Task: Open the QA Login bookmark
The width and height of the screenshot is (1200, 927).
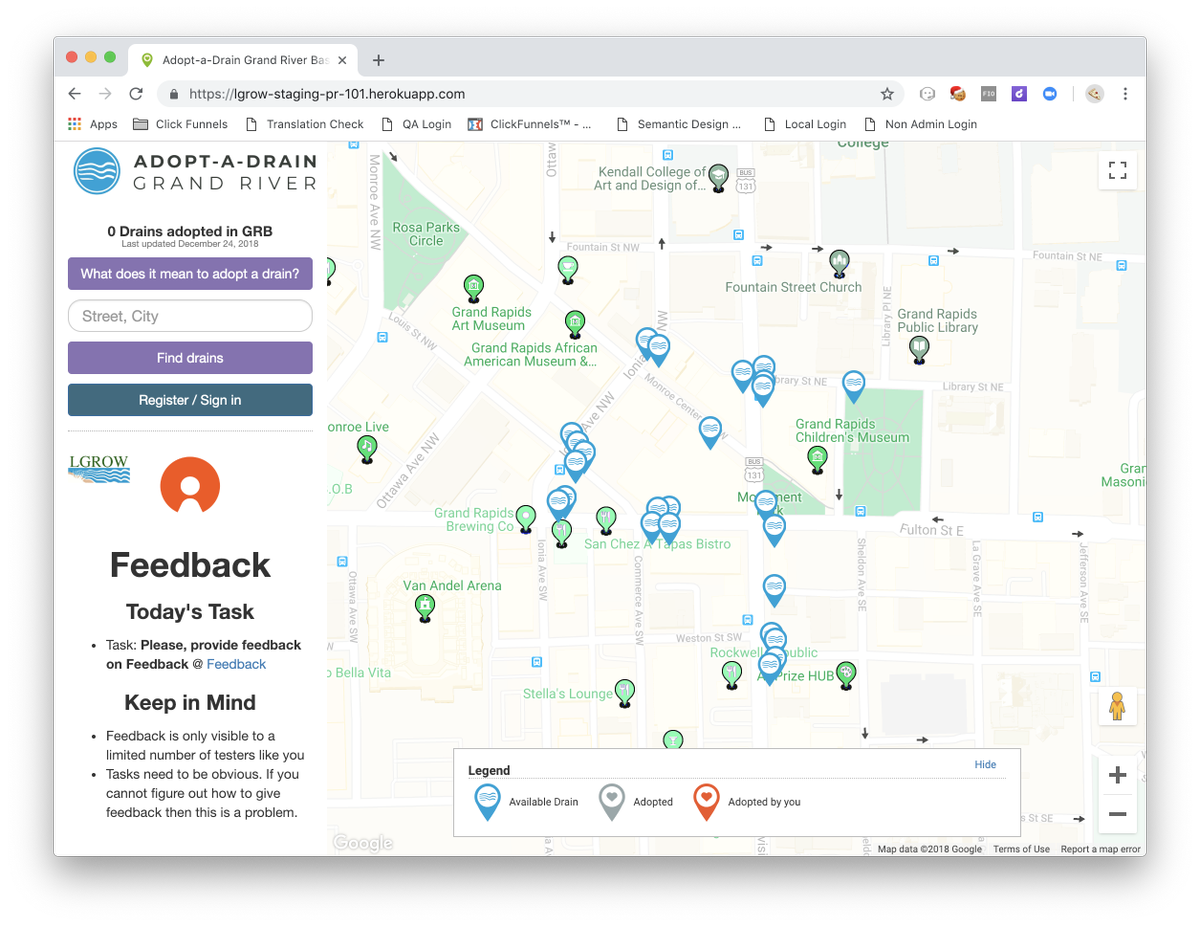Action: click(416, 124)
